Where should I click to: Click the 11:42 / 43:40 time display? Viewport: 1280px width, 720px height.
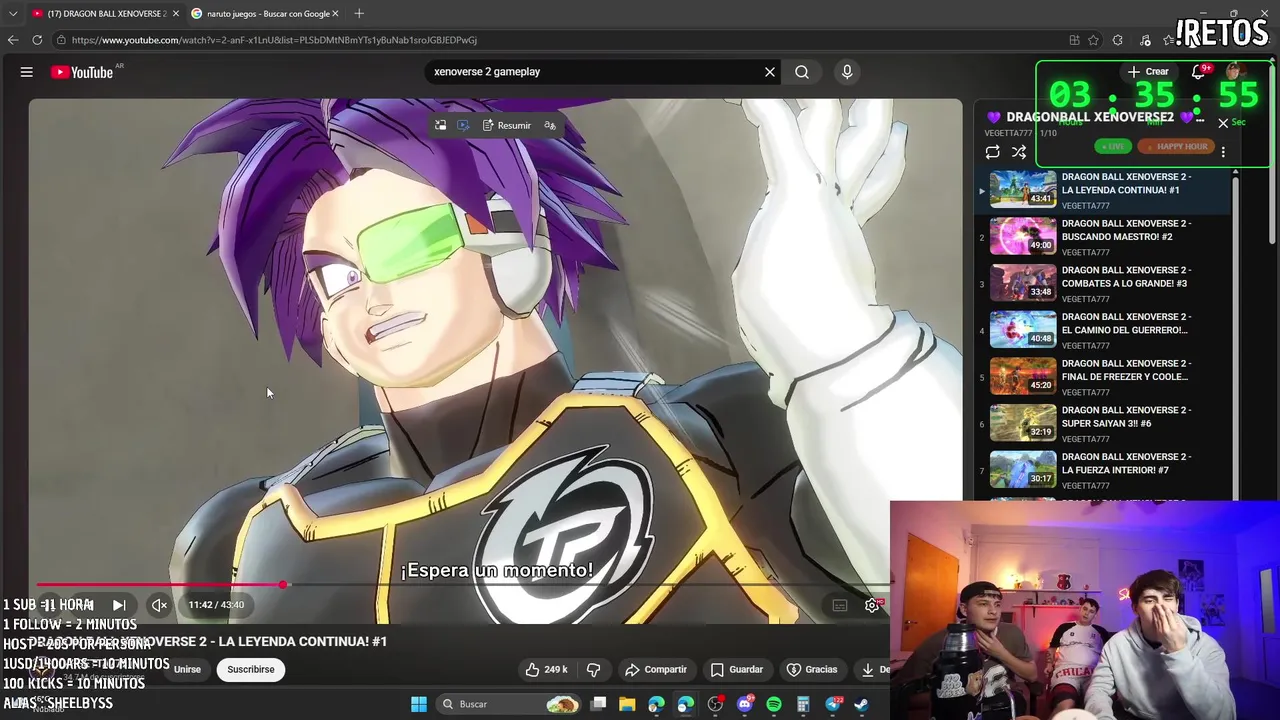pyautogui.click(x=216, y=605)
